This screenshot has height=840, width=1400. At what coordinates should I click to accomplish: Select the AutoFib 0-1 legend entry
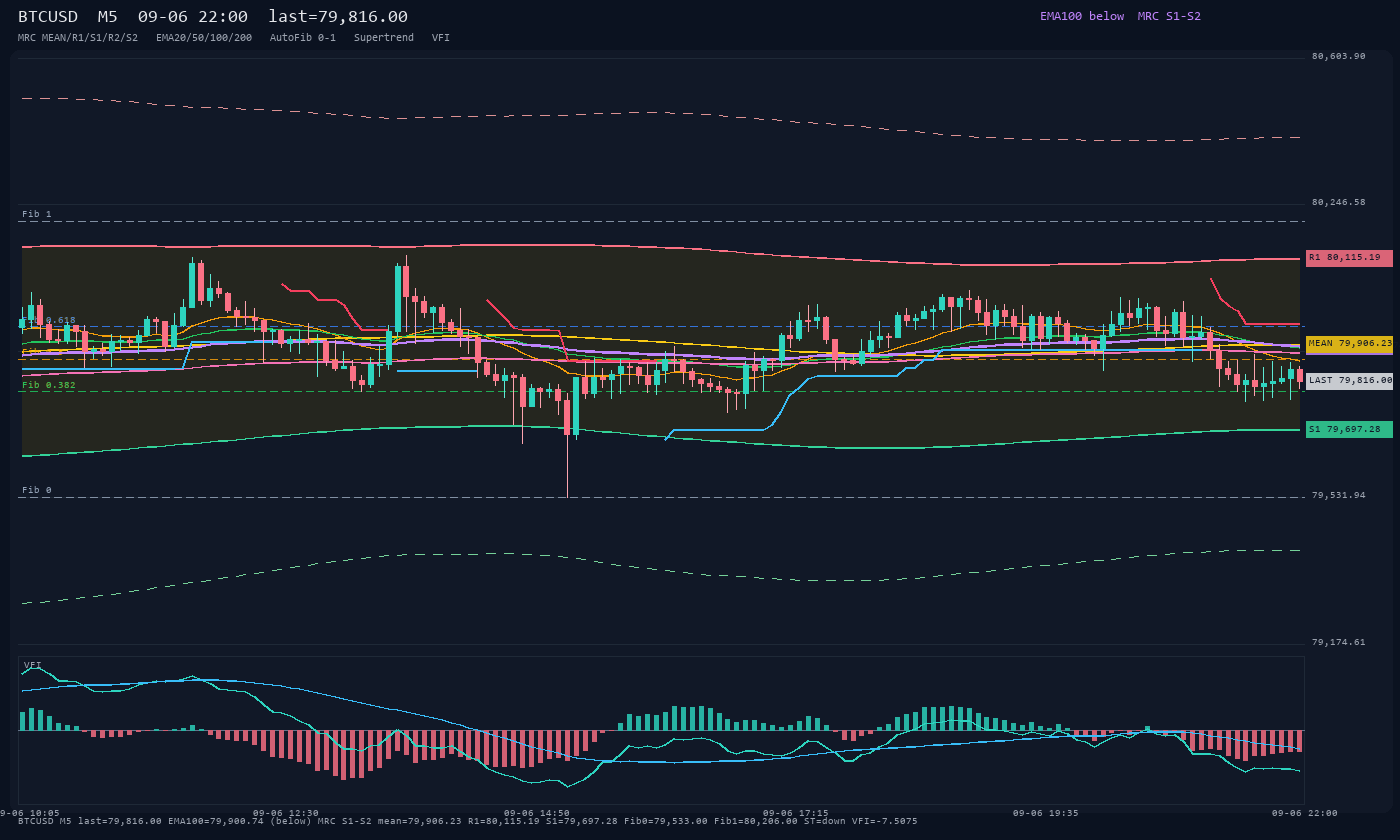pos(303,38)
